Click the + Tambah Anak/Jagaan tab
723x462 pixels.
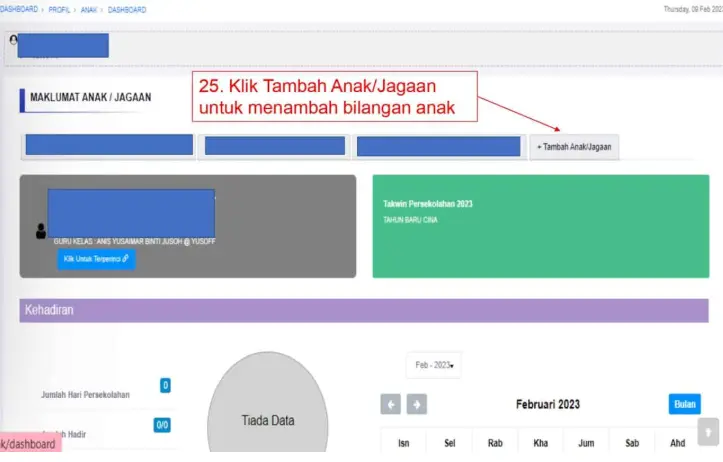click(574, 147)
